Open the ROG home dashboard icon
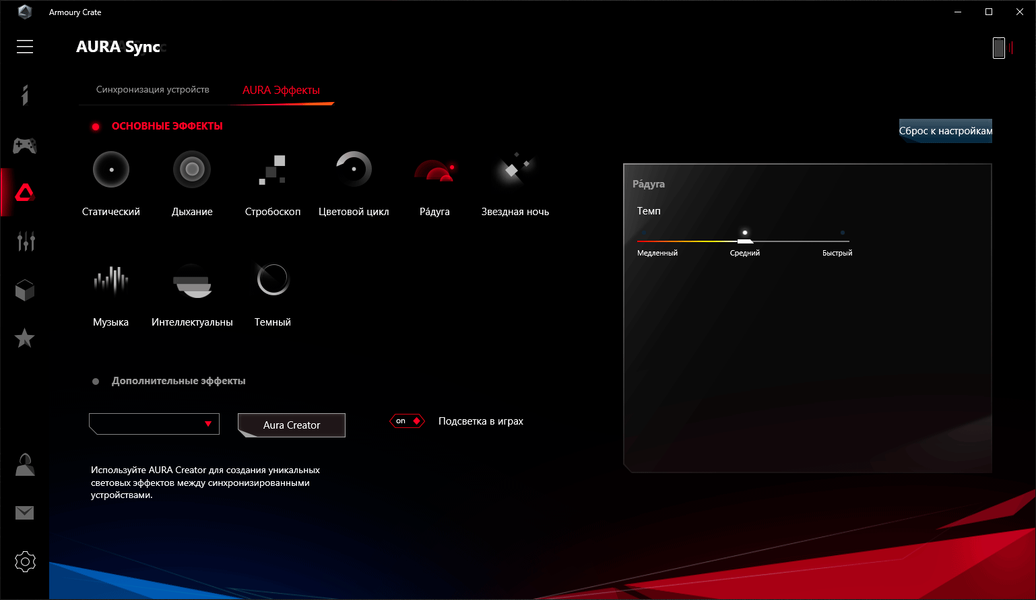The image size is (1036, 600). coord(25,95)
